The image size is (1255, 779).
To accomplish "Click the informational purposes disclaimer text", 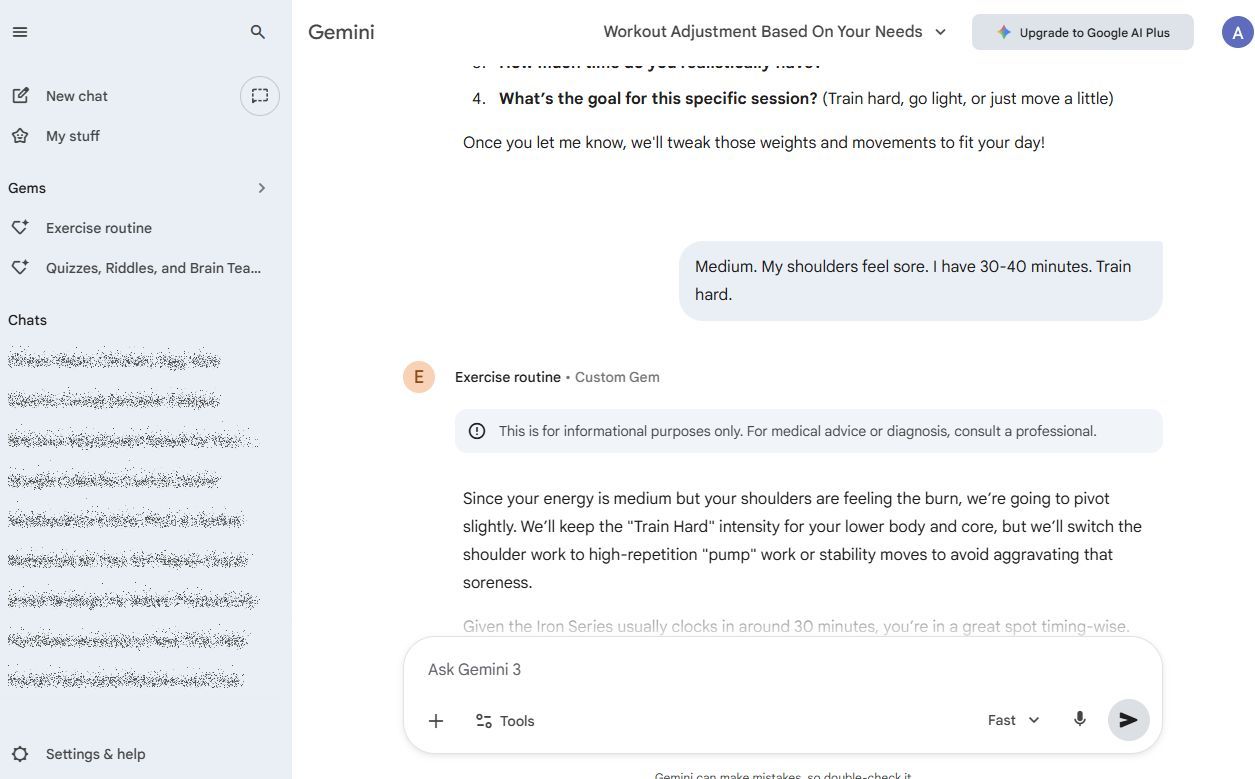I will 798,431.
